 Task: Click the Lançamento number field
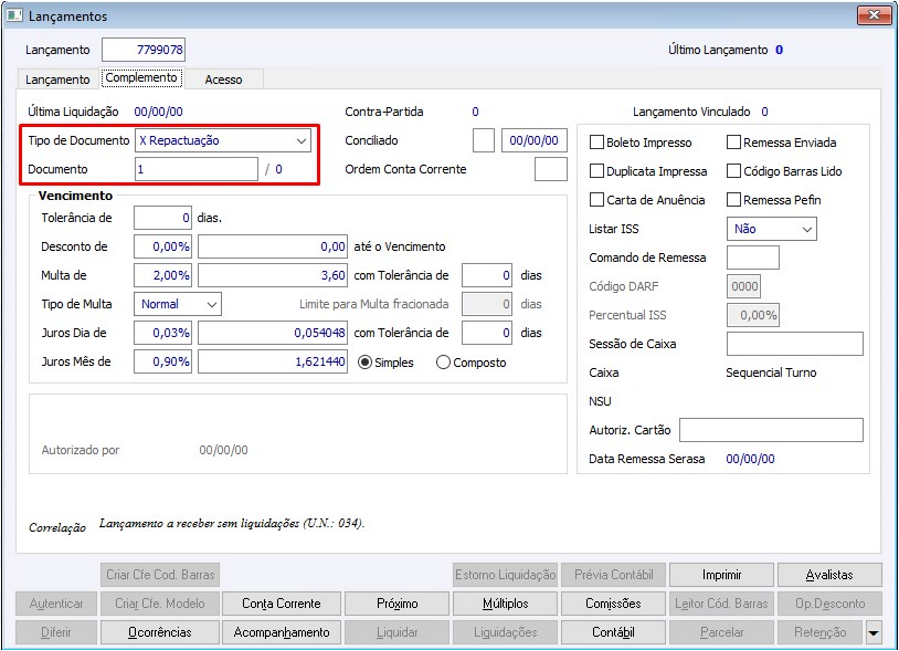click(x=143, y=50)
